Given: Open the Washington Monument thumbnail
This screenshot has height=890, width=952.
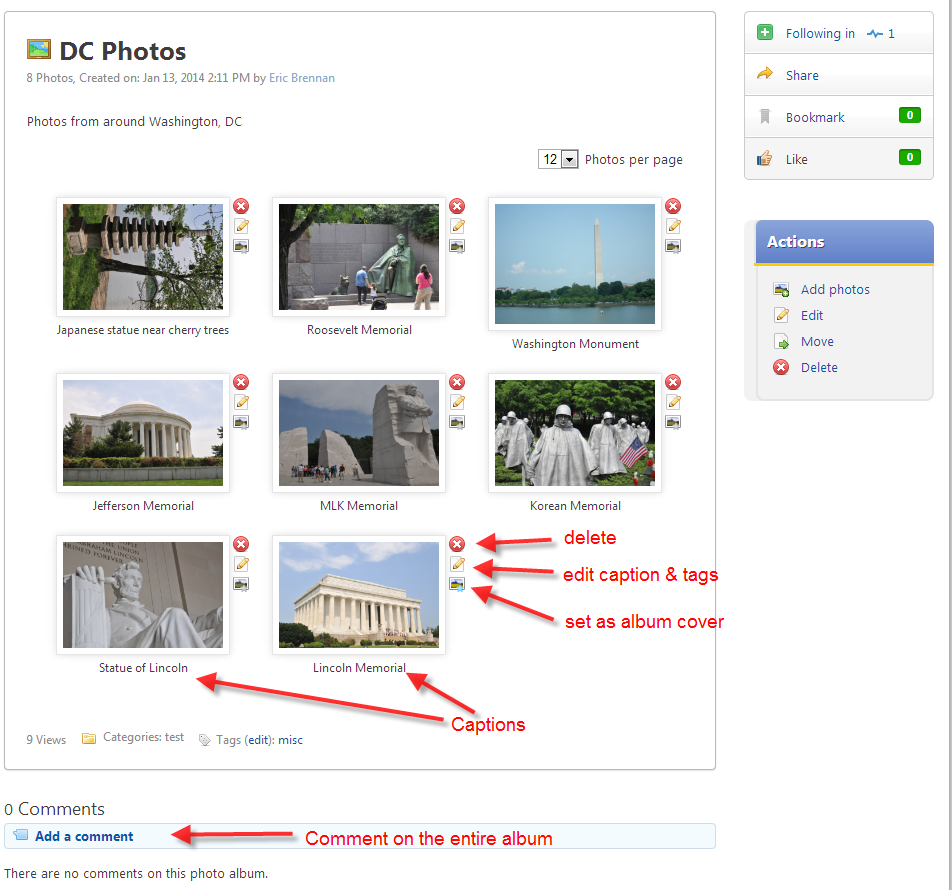Looking at the screenshot, I should coord(575,264).
